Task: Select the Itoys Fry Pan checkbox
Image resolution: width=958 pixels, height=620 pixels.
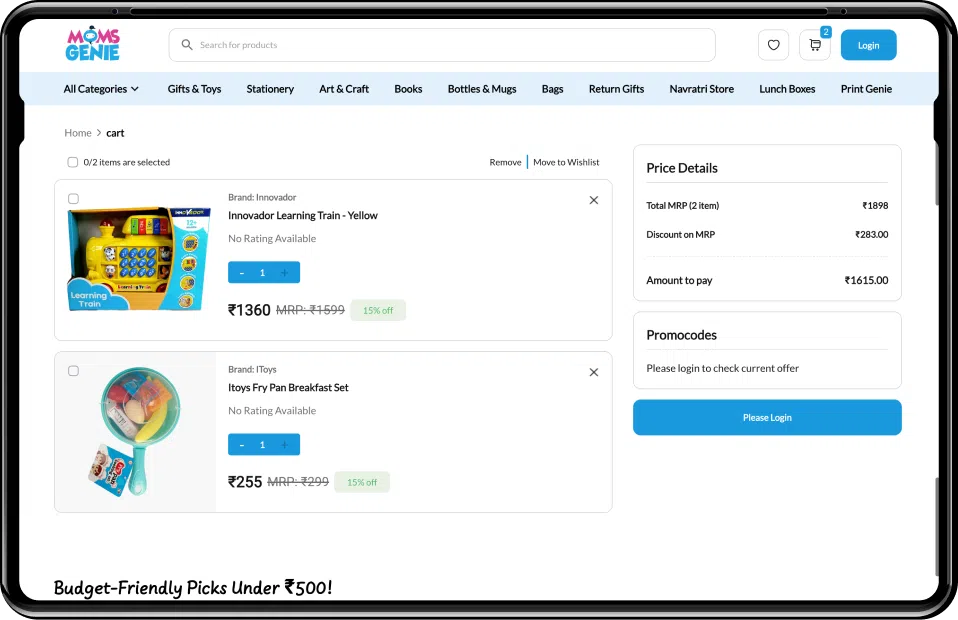Action: click(x=73, y=370)
